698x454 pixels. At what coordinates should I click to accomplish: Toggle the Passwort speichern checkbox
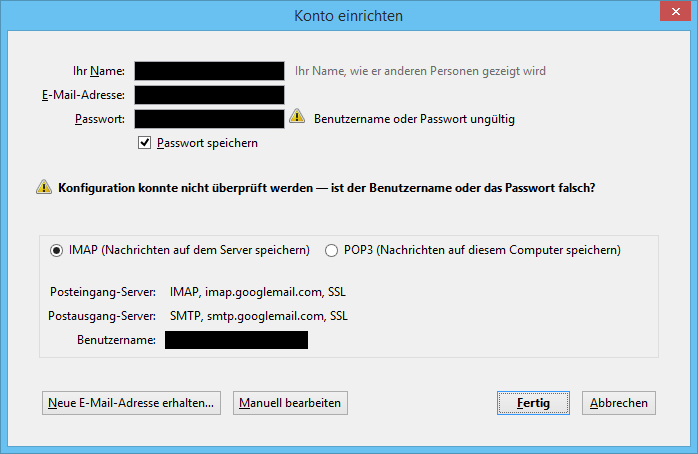[x=144, y=143]
